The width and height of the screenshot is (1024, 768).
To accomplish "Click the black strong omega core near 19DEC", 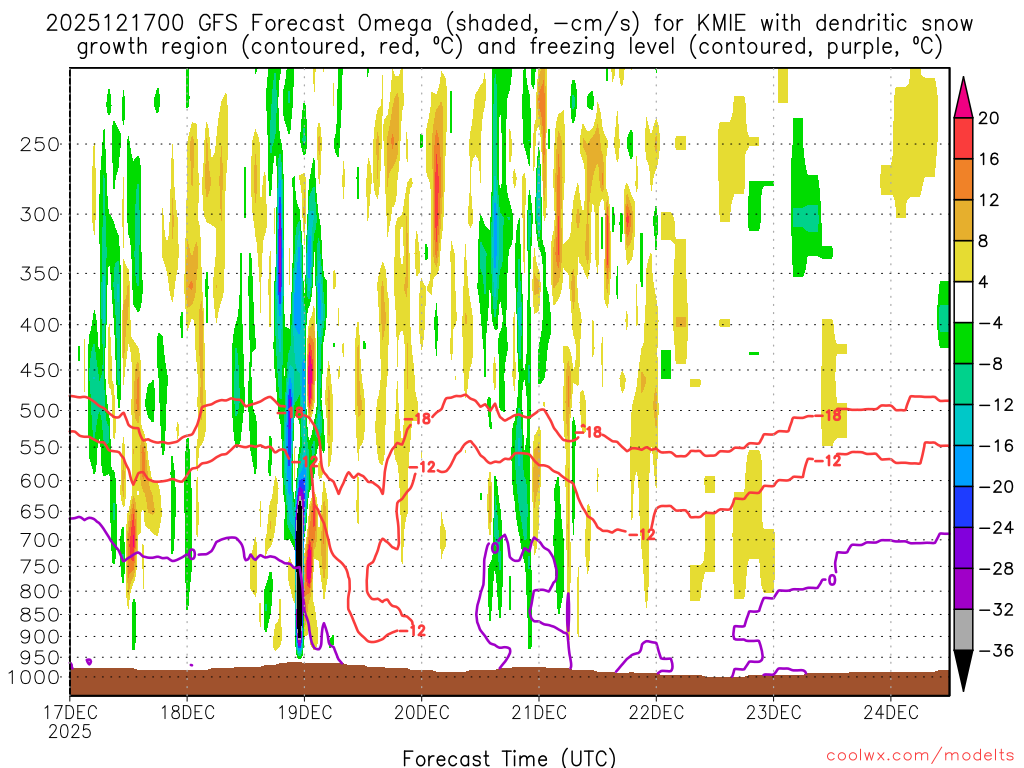I will coord(299,568).
